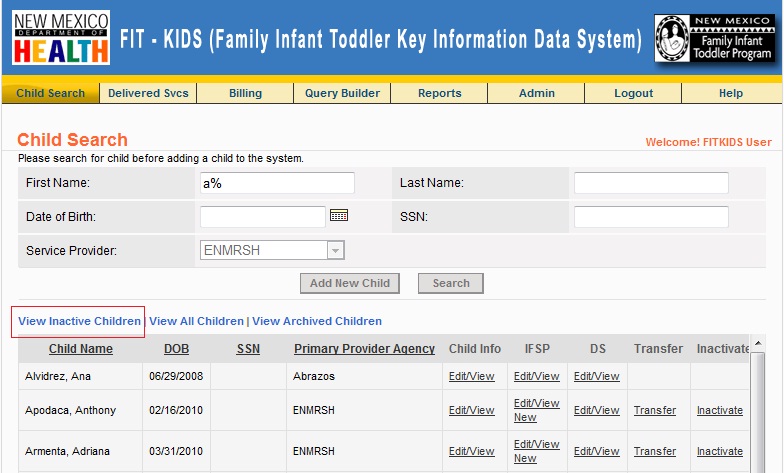The height and width of the screenshot is (473, 784).
Task: Create New IFSP for Apodaca, Anthony
Action: point(525,418)
